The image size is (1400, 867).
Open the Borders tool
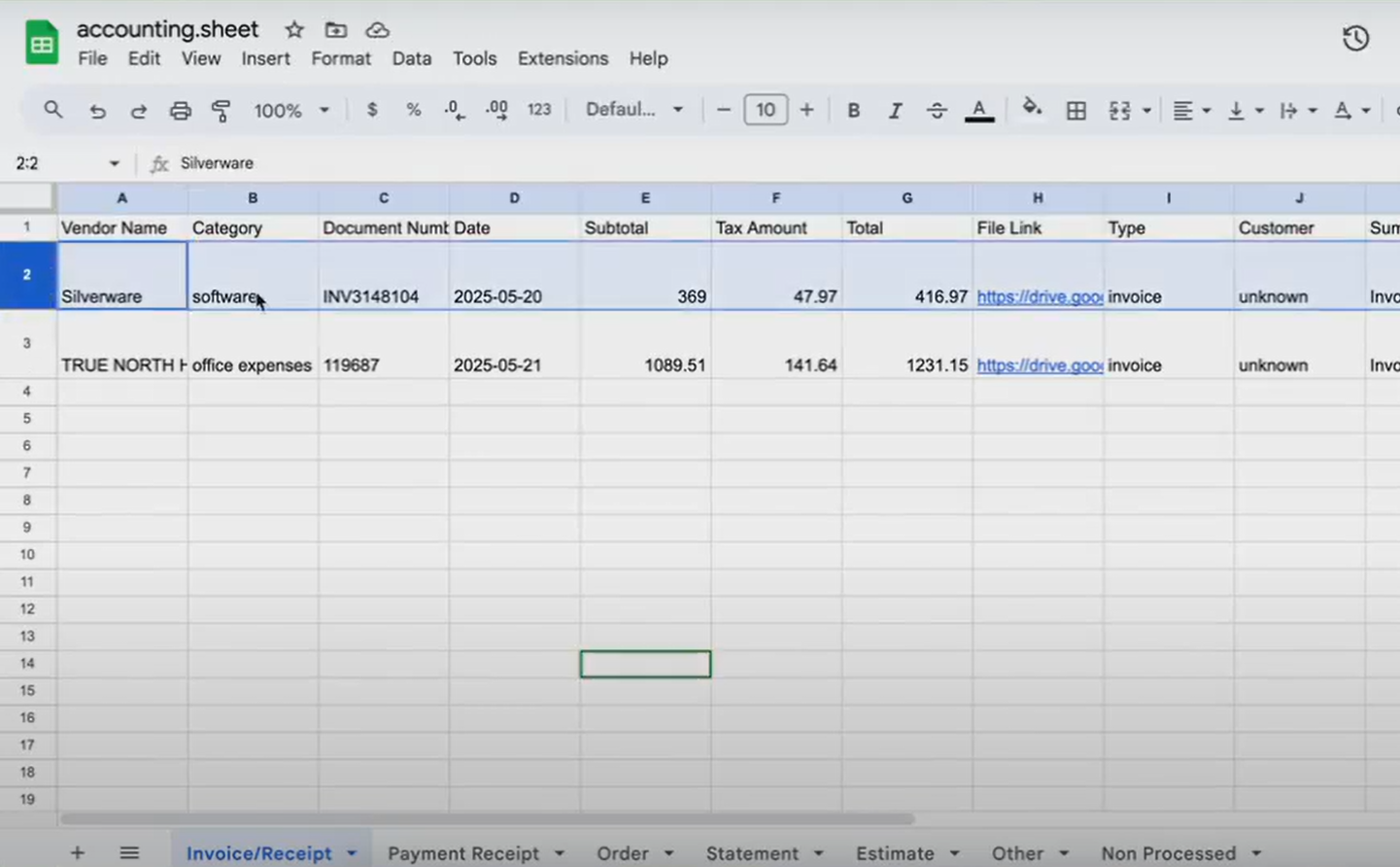click(1076, 110)
